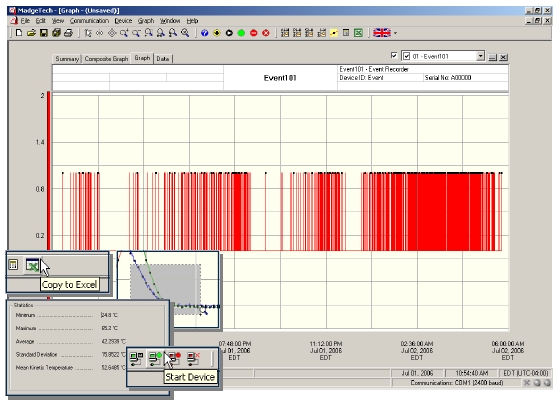
Task: Click the zoom out magnifier with minus
Action: (136, 33)
